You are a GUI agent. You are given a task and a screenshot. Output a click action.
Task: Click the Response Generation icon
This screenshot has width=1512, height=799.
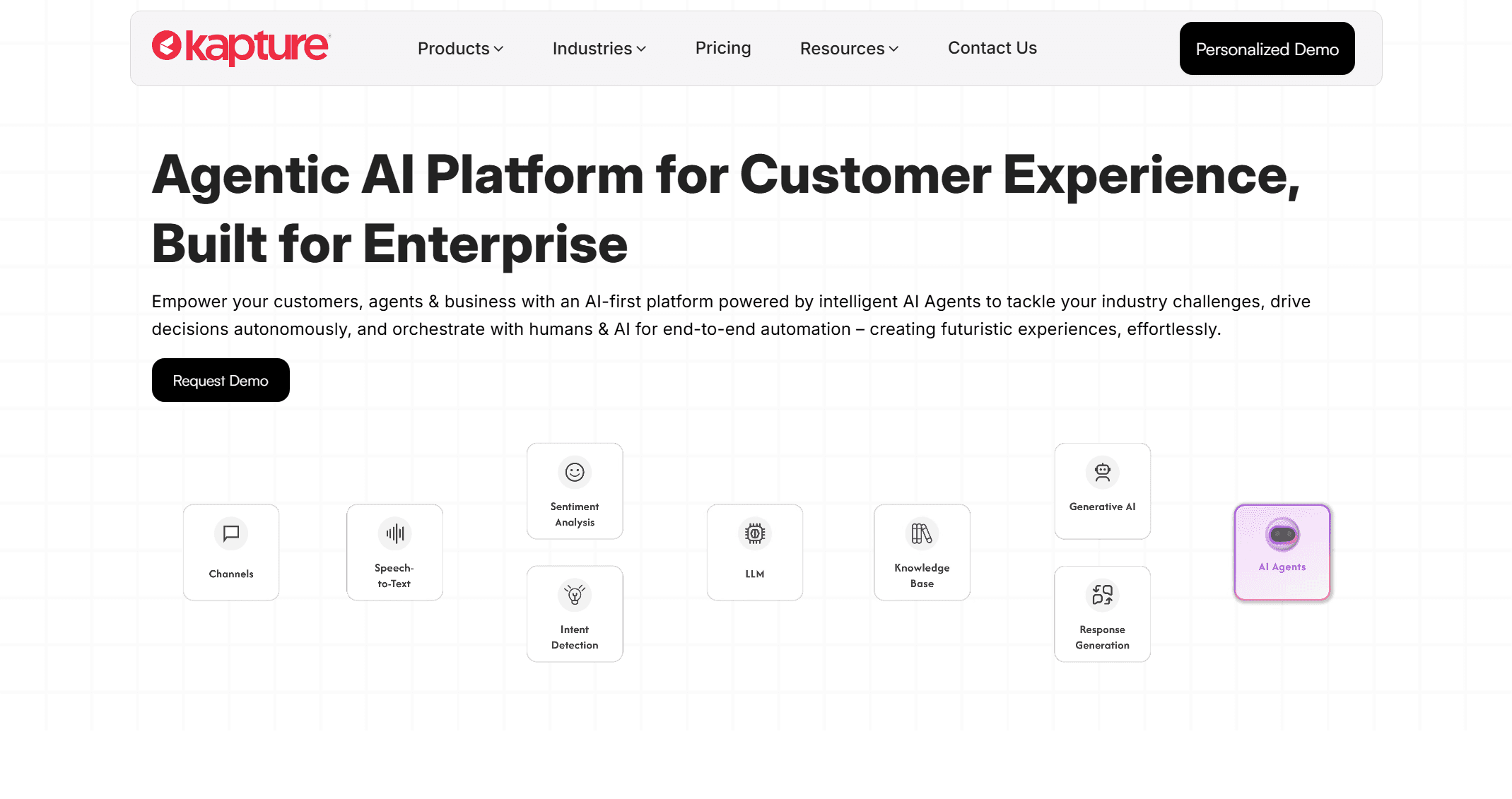(1102, 595)
